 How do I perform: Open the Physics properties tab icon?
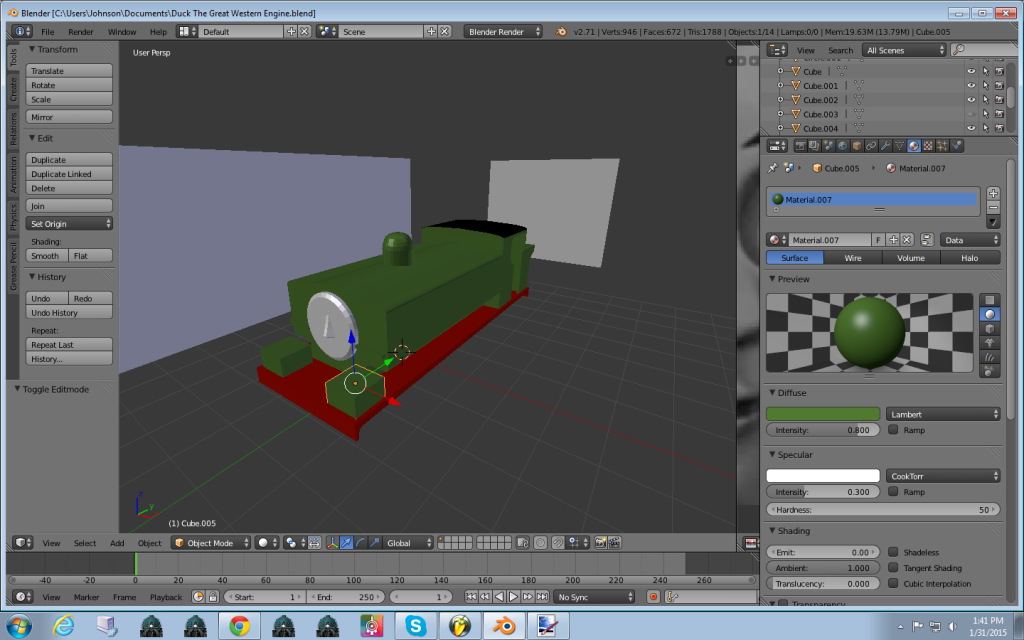coord(956,146)
